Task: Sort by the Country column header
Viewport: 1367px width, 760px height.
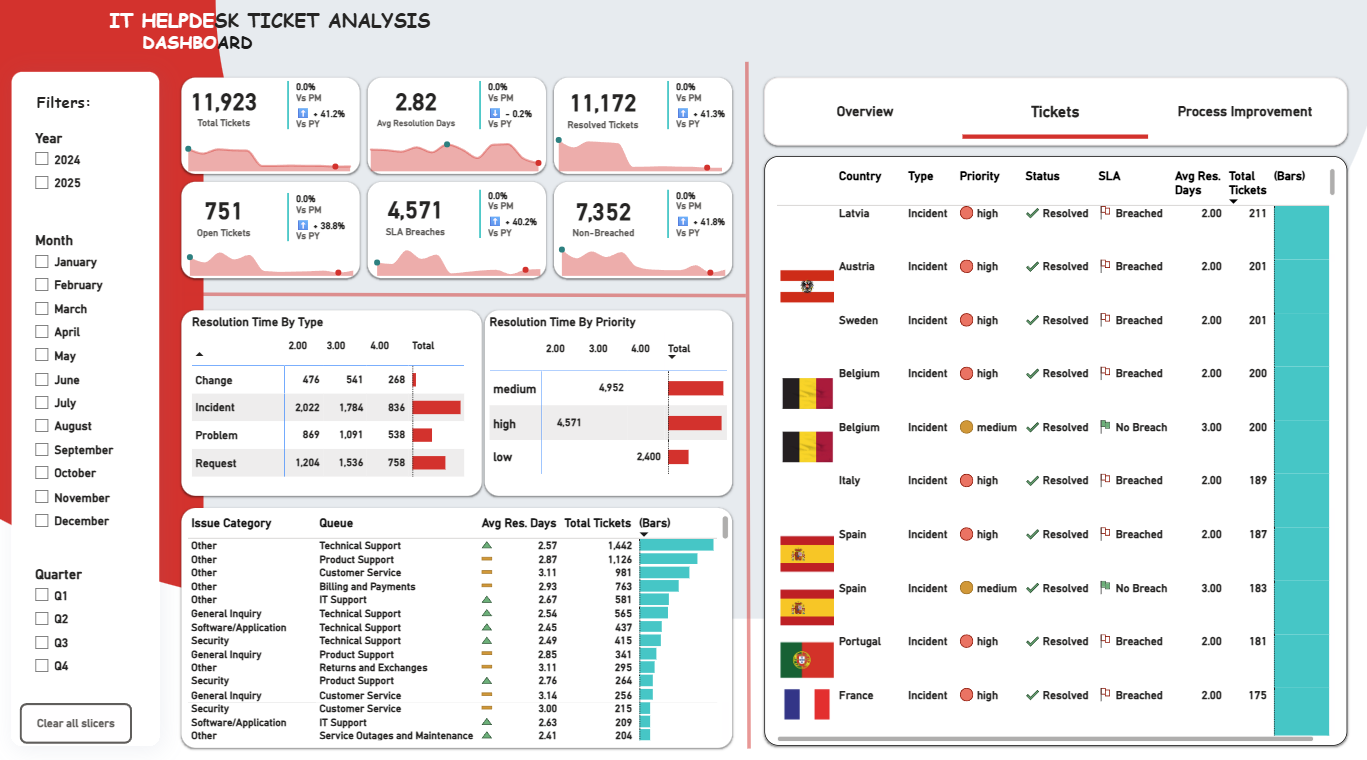Action: [x=860, y=176]
